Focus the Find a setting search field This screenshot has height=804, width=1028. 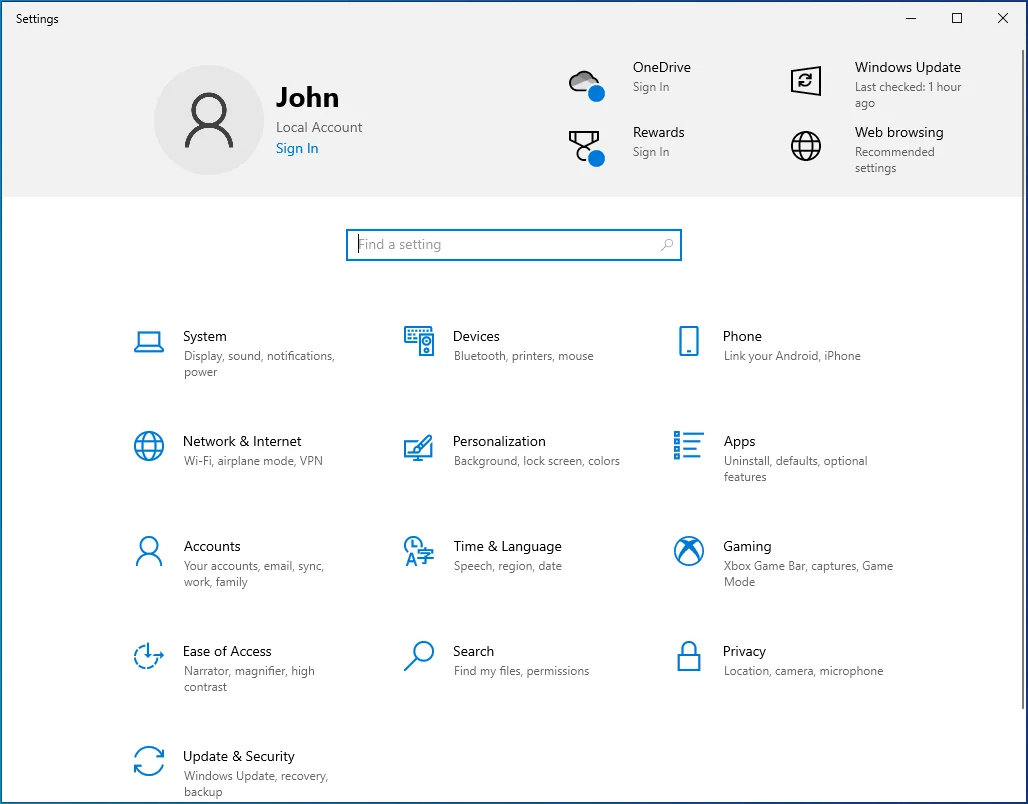(514, 245)
